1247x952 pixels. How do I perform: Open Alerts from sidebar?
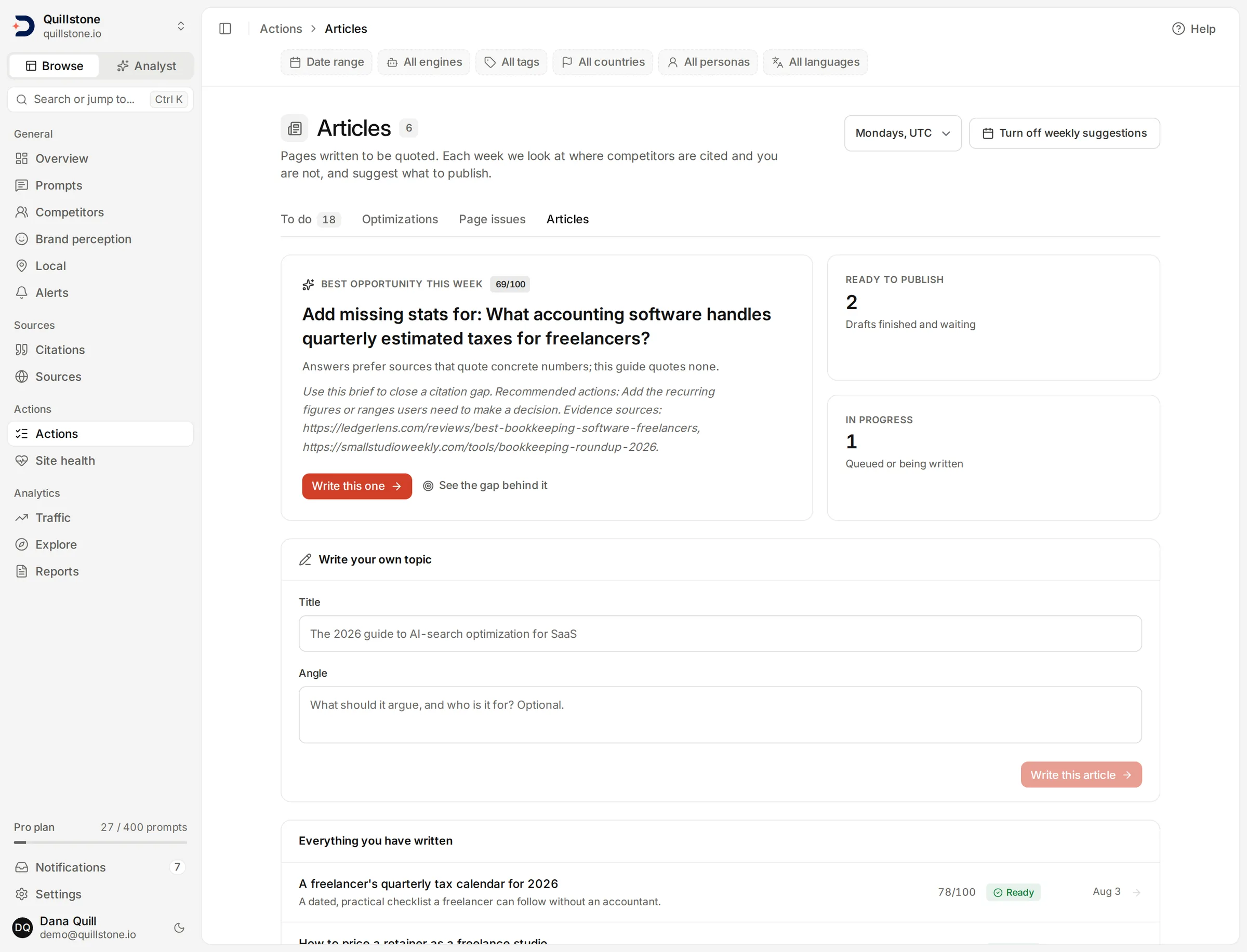[x=100, y=292]
